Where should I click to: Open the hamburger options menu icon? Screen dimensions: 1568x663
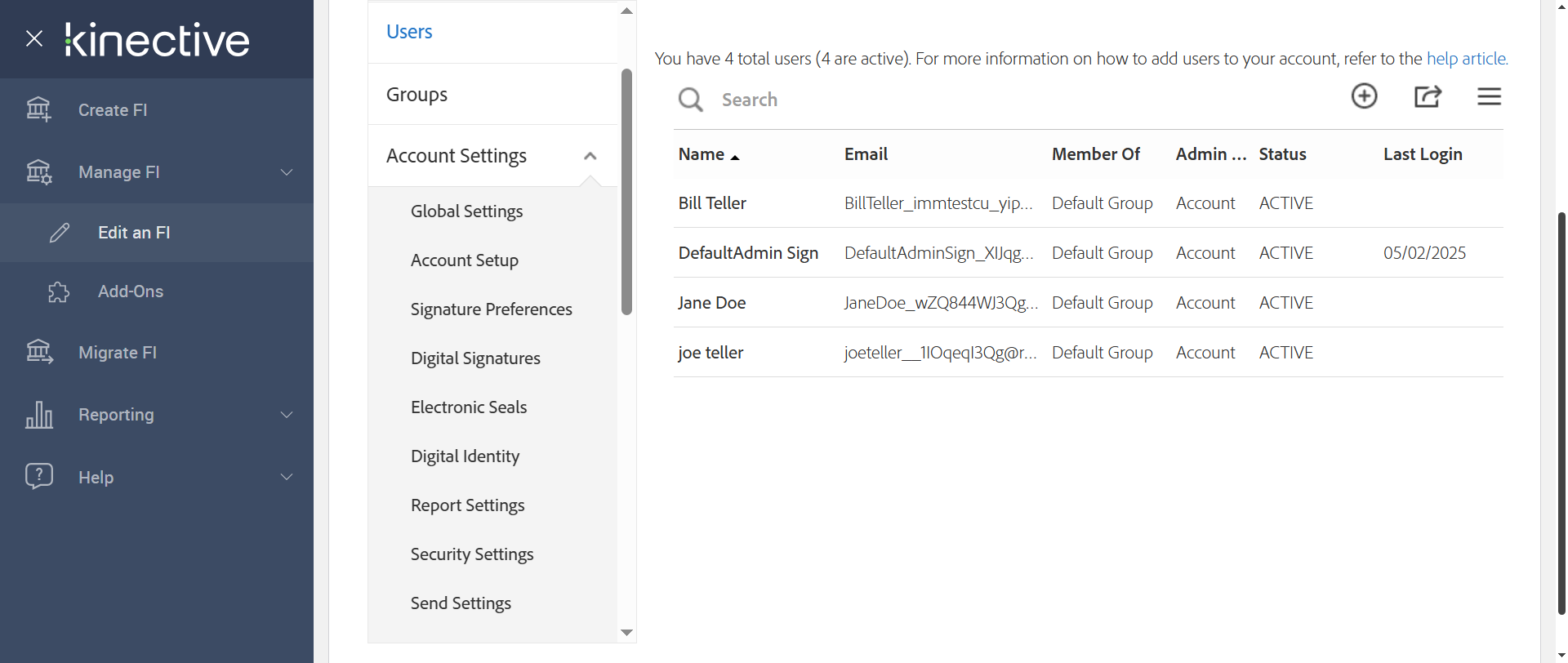pos(1489,96)
